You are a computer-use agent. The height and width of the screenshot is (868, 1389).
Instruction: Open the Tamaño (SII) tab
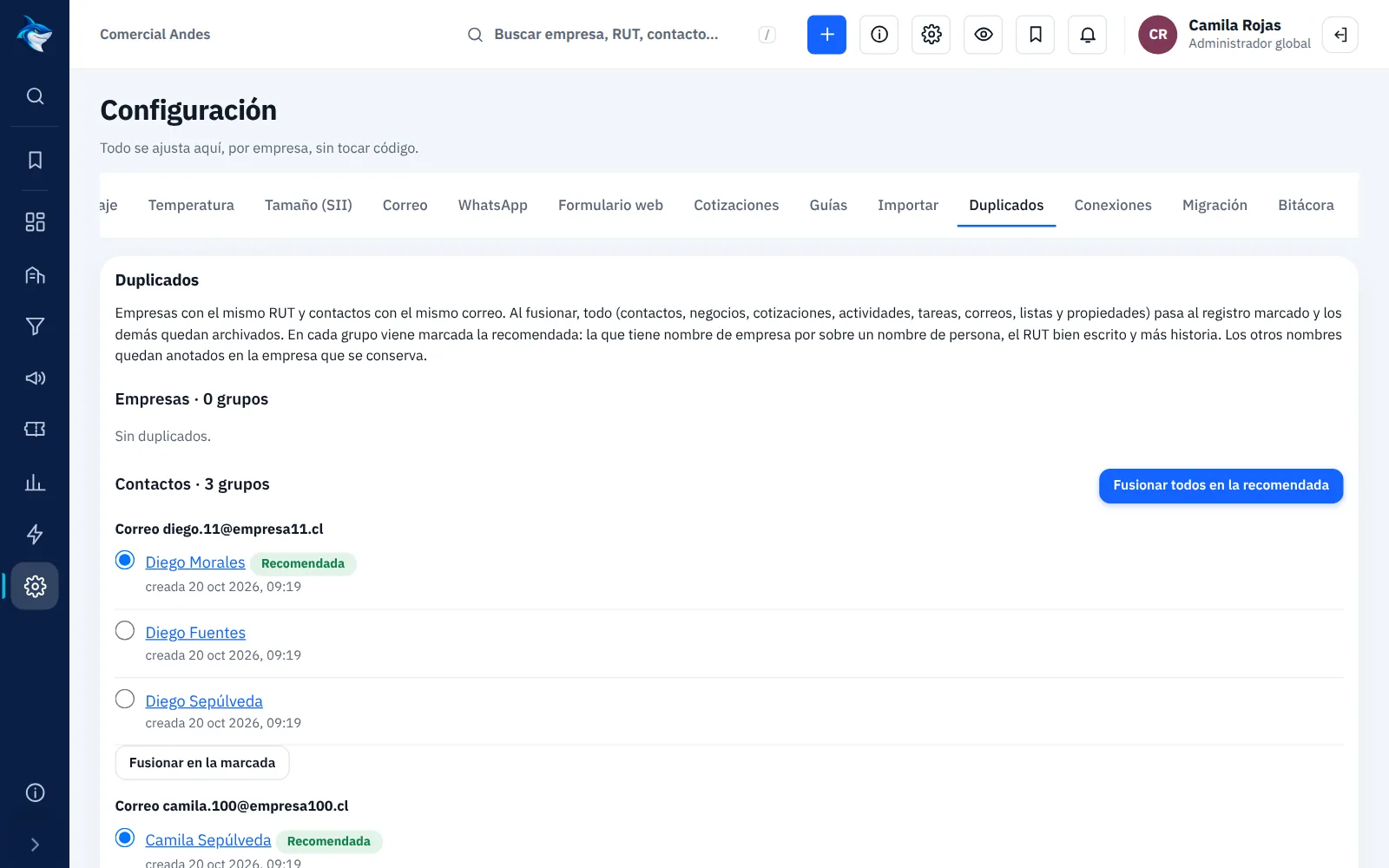tap(308, 205)
